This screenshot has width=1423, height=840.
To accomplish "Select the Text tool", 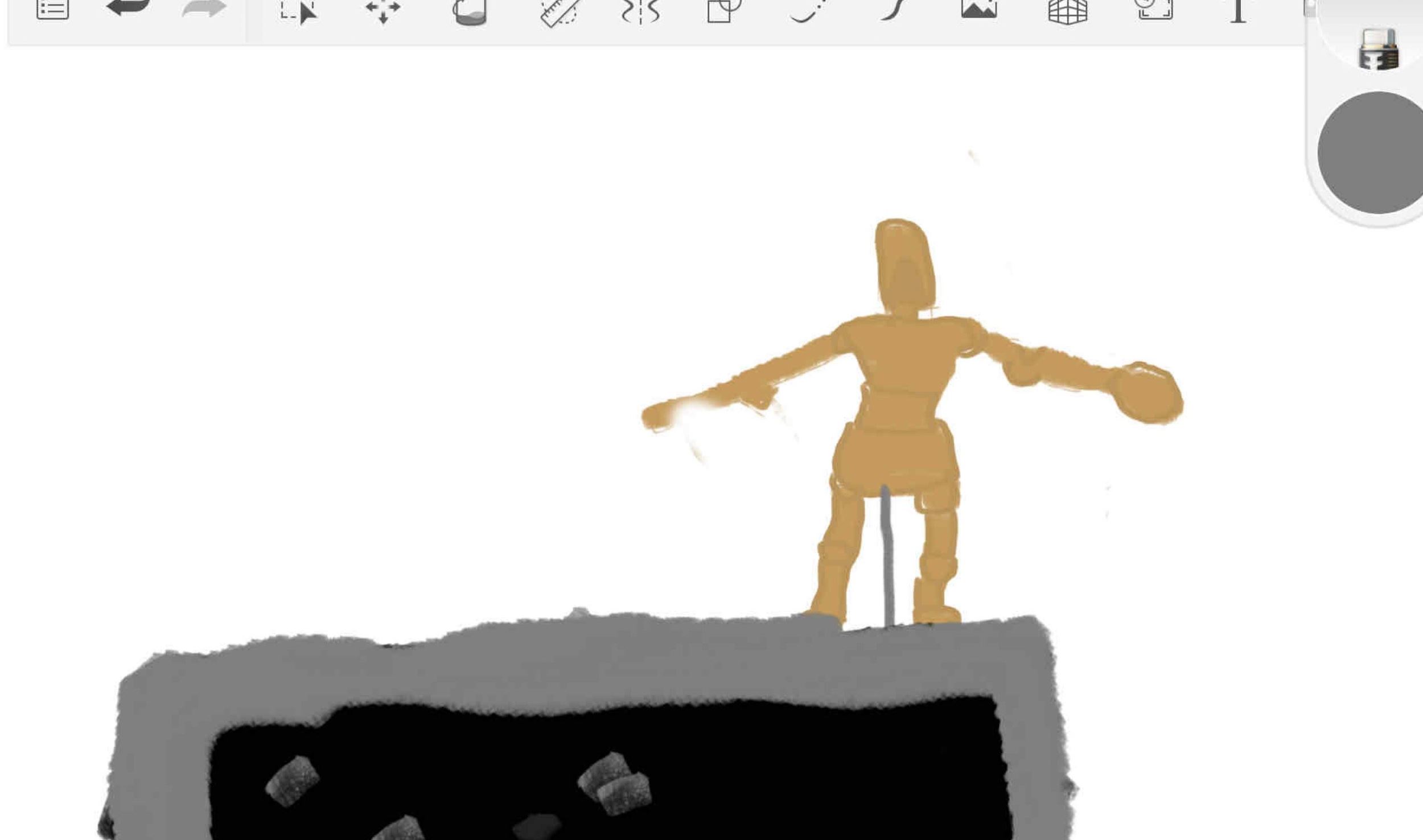I will [1238, 10].
